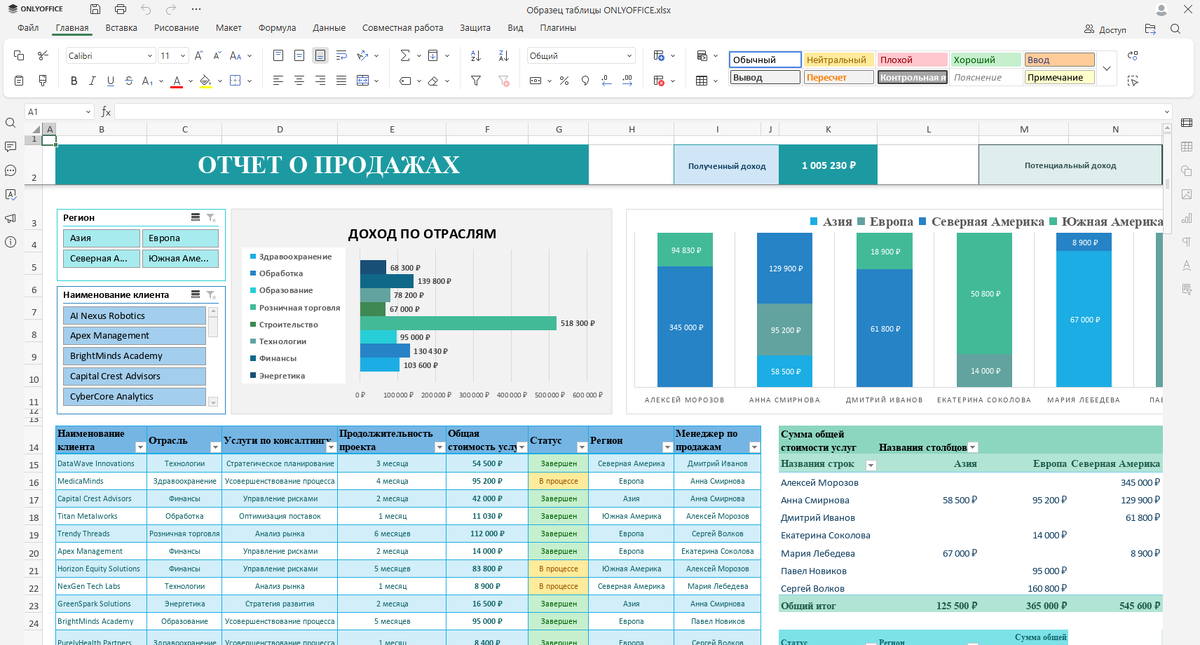Open the Общий number format dropdown
The width and height of the screenshot is (1200, 645).
tap(630, 56)
